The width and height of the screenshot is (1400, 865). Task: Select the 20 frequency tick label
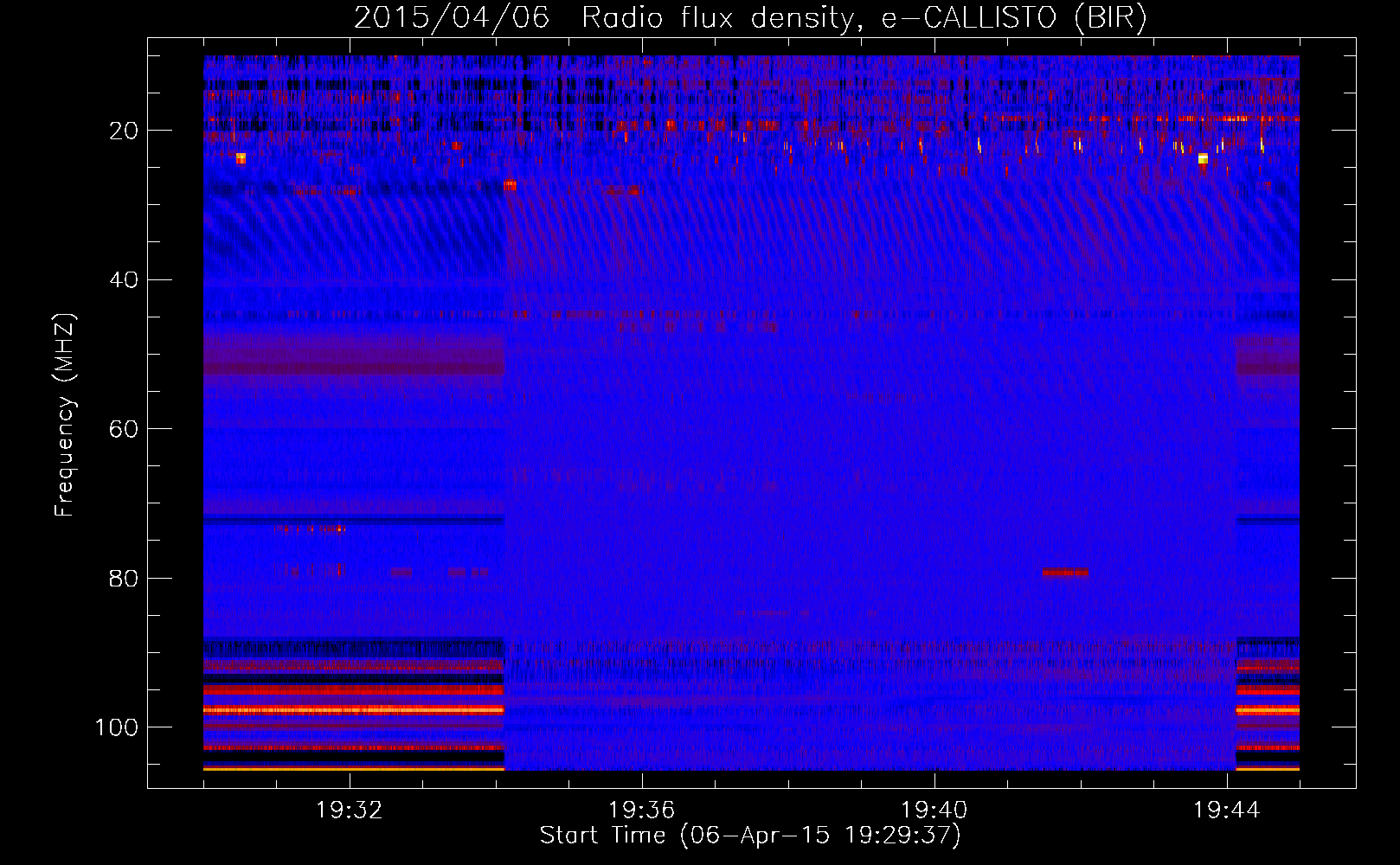(x=124, y=131)
